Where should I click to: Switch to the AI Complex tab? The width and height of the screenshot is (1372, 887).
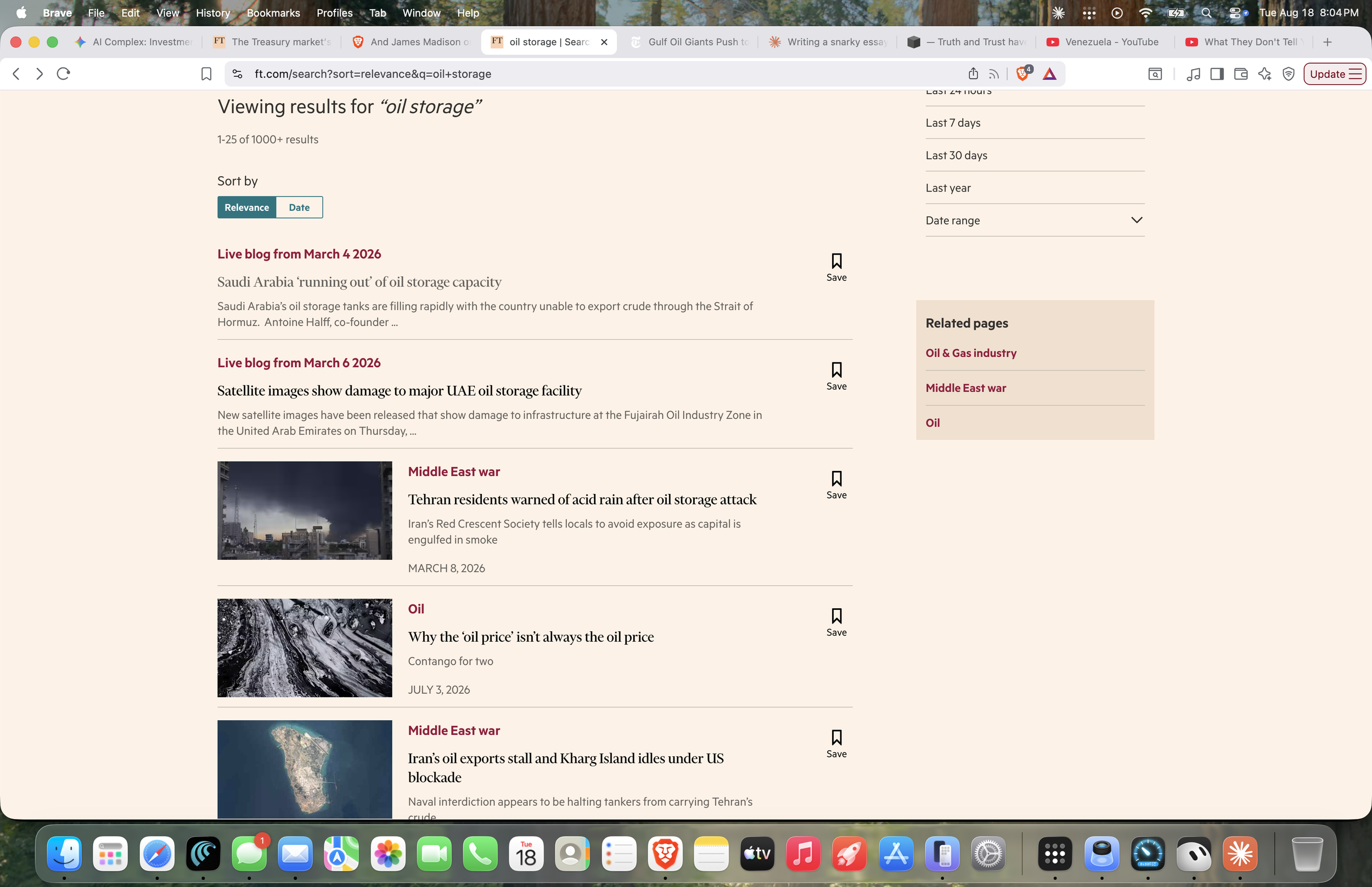pos(133,42)
